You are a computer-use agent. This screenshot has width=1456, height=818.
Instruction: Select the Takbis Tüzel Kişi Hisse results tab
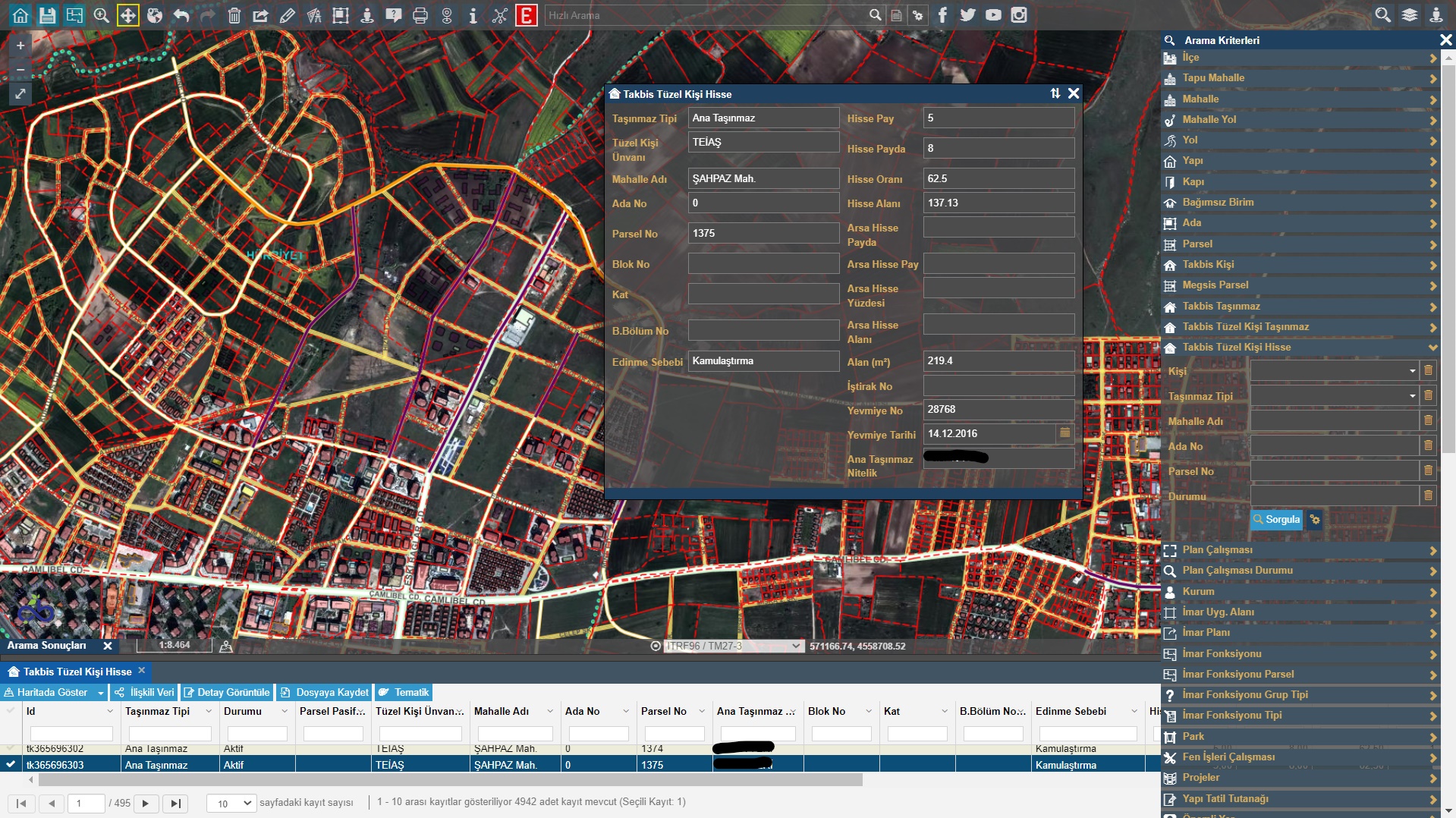tap(77, 672)
